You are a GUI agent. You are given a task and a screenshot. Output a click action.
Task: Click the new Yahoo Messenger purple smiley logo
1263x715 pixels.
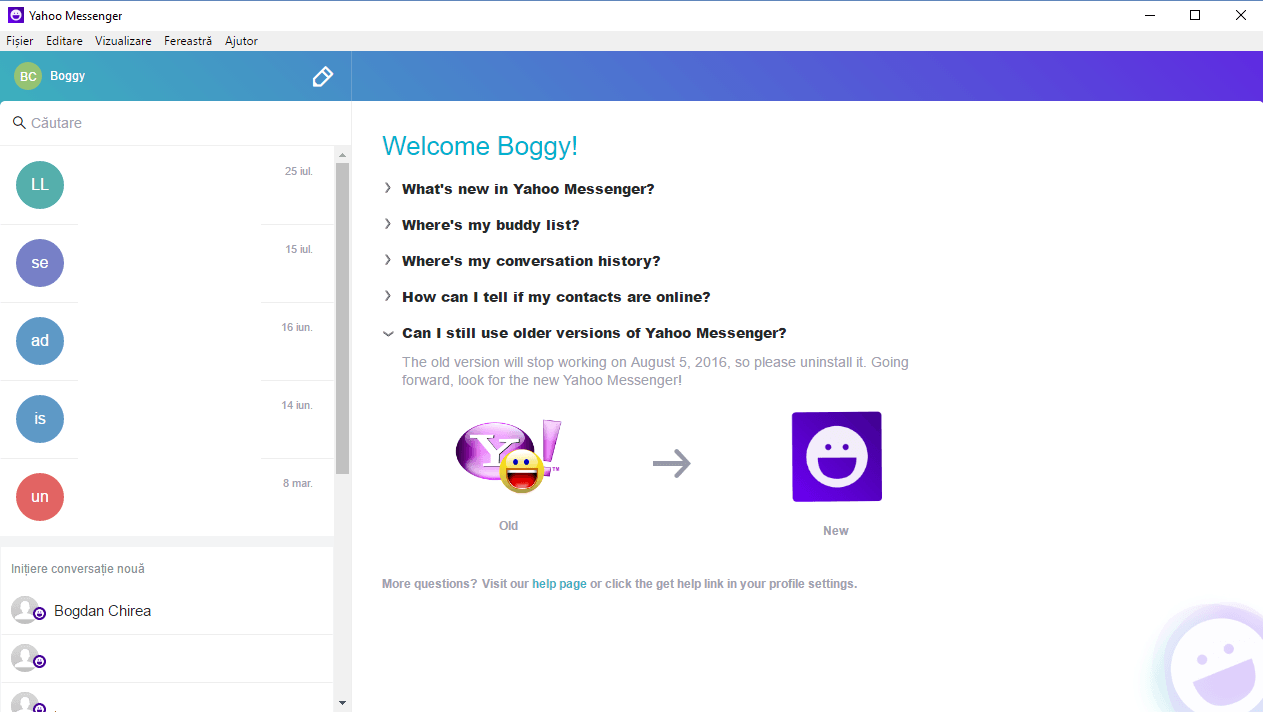[x=836, y=457]
